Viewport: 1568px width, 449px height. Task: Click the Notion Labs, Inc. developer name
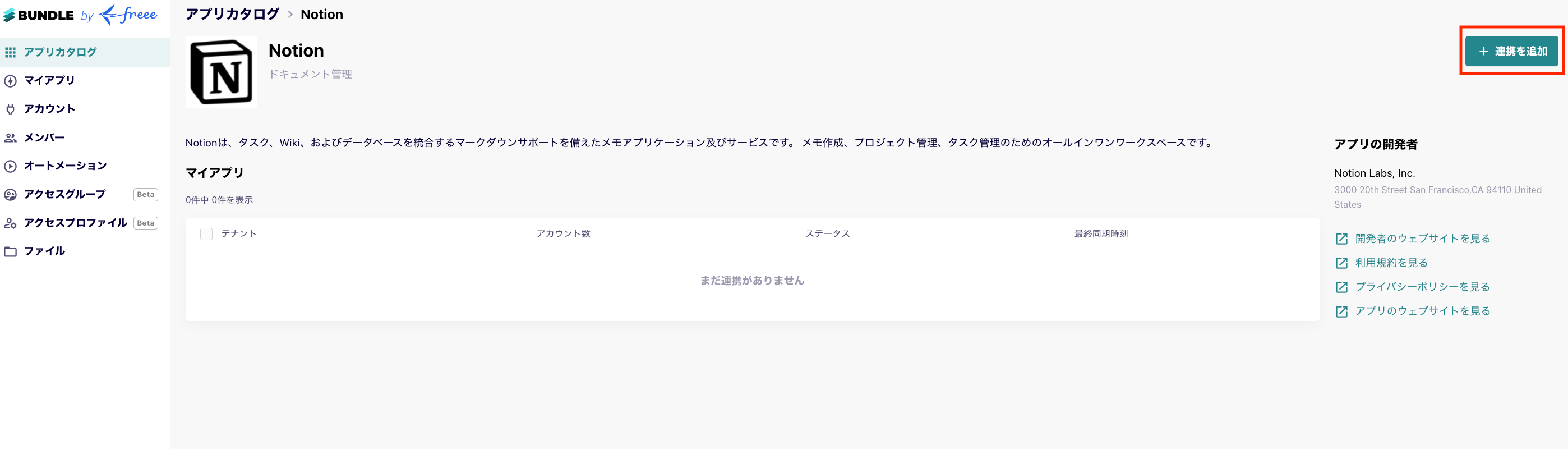pyautogui.click(x=1375, y=173)
